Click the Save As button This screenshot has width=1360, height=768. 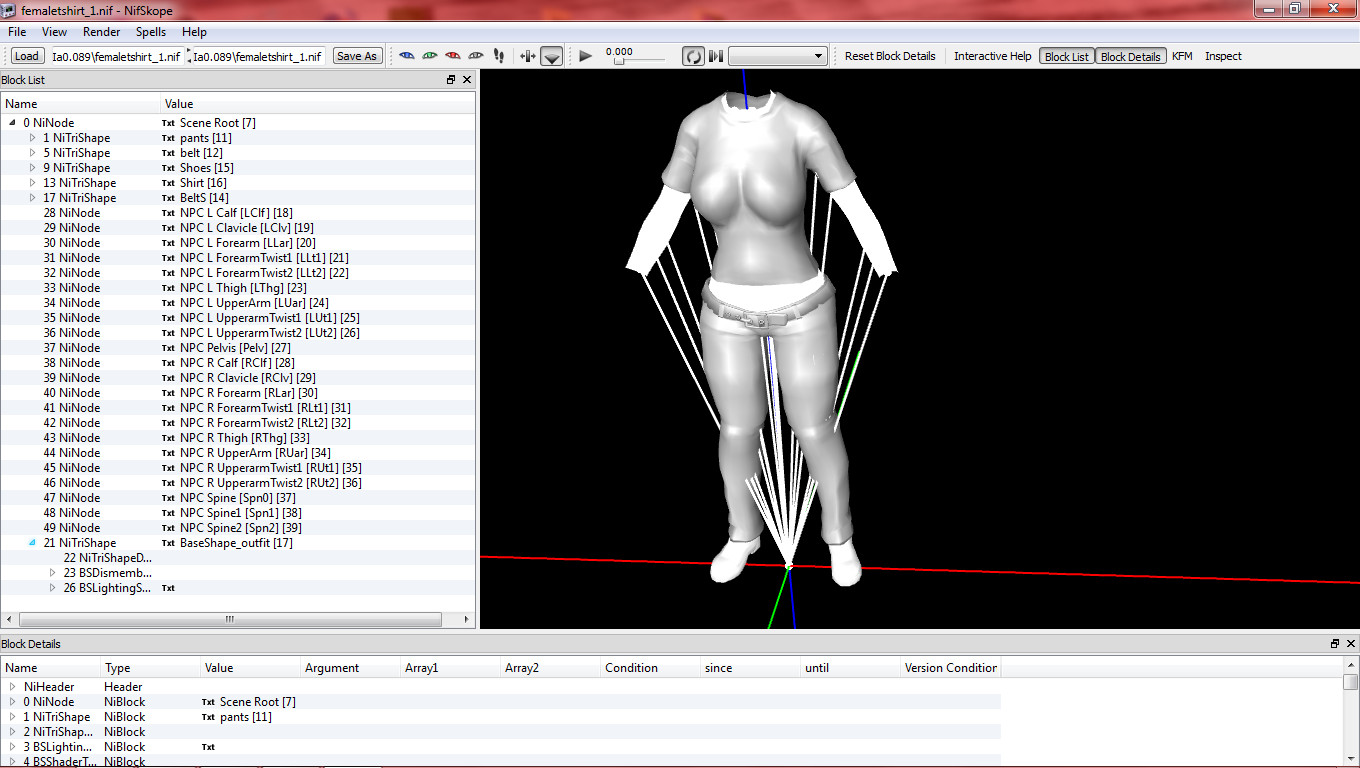[x=357, y=56]
